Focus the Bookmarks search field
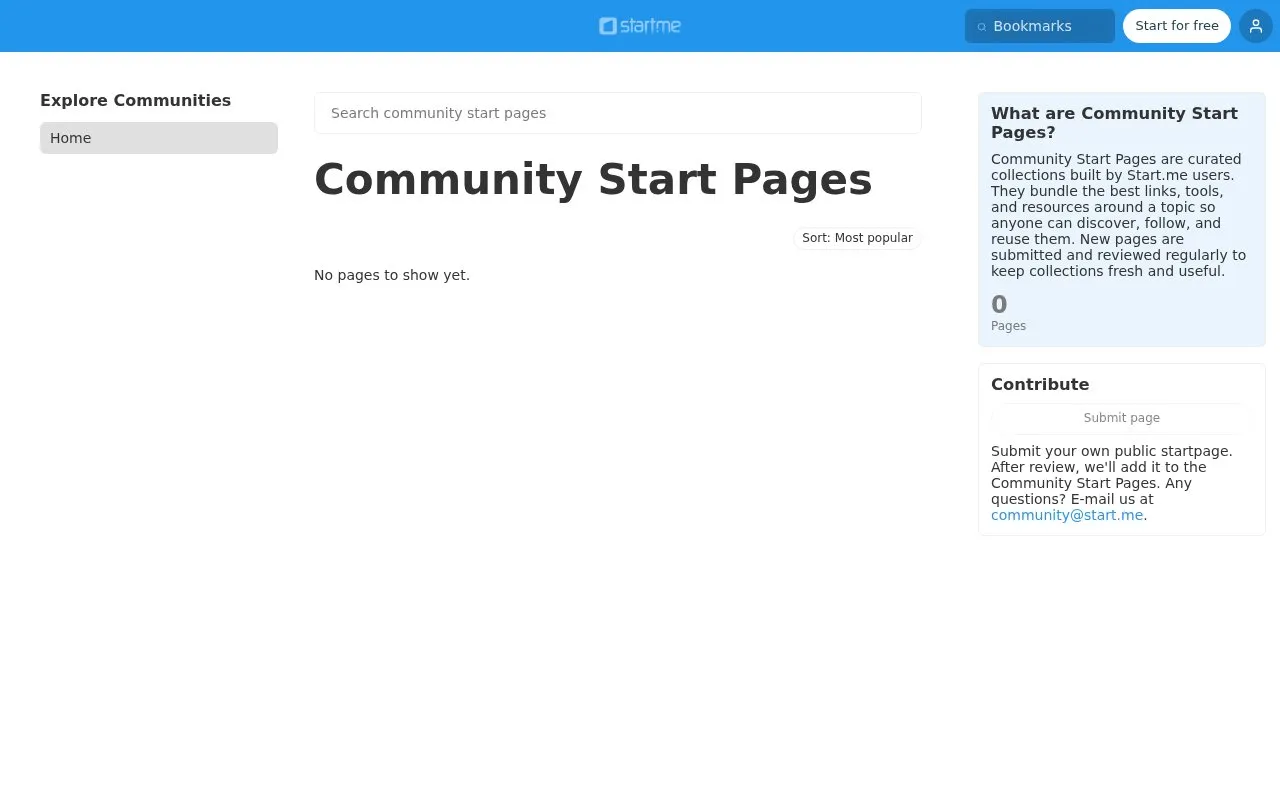 pos(1040,26)
